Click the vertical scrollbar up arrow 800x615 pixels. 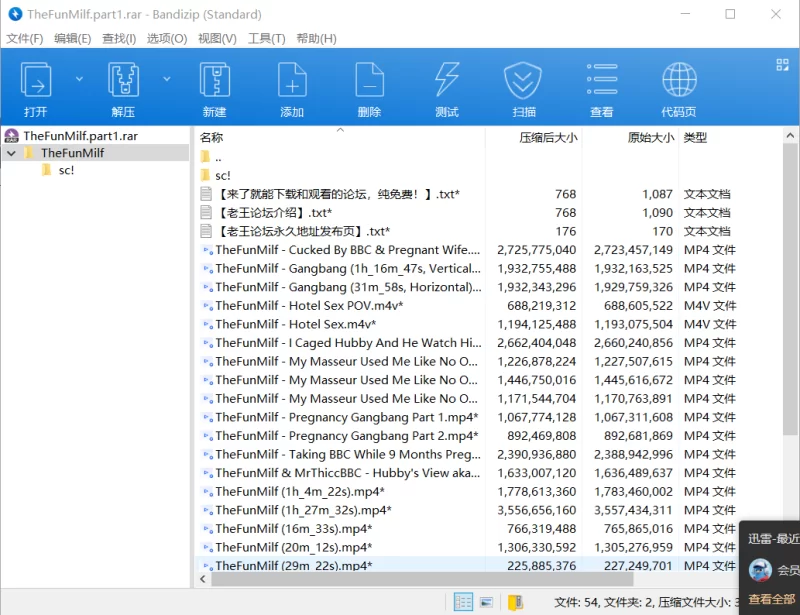[790, 136]
